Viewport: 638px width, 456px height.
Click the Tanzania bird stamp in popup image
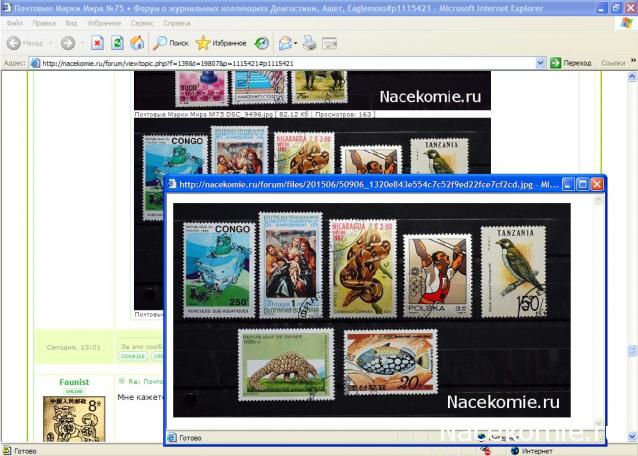[x=513, y=272]
